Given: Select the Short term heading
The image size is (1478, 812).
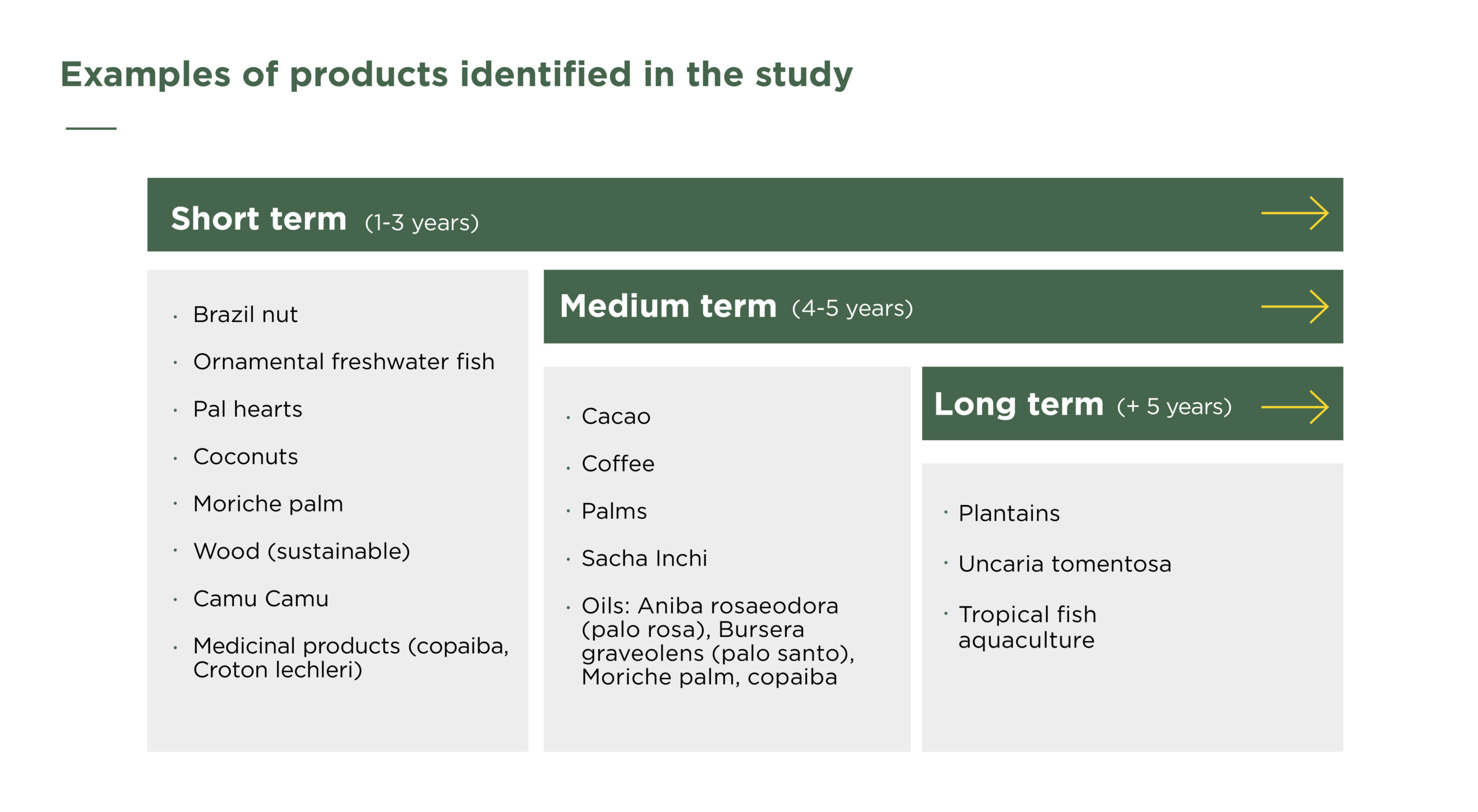Looking at the screenshot, I should 259,219.
